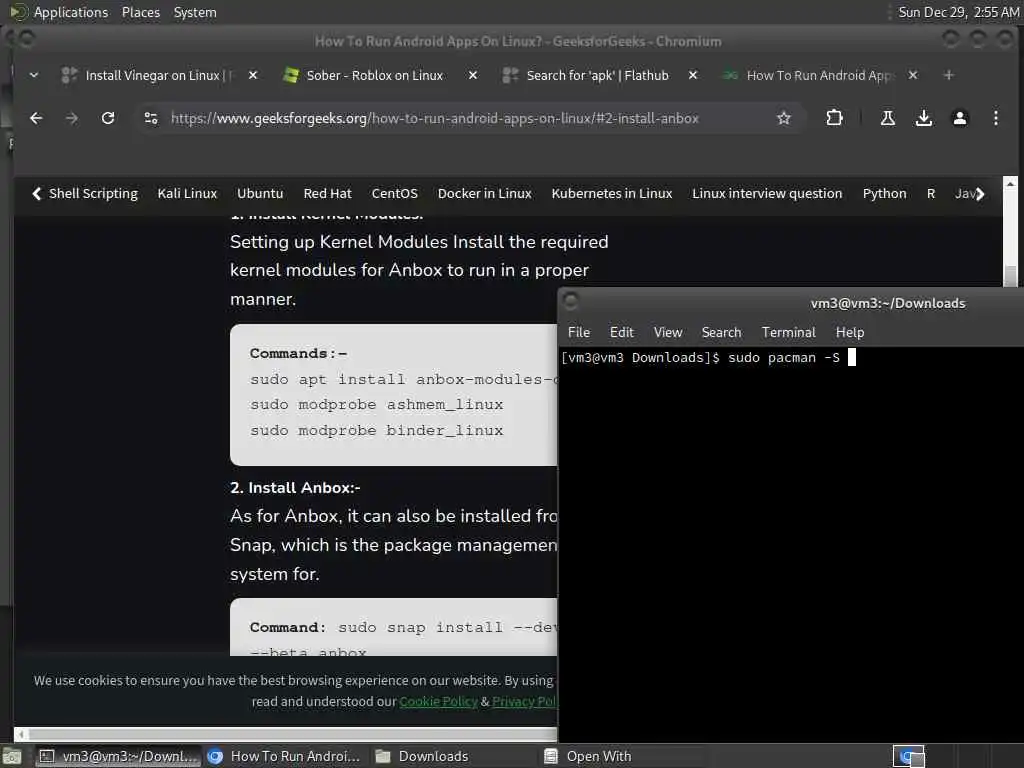Close the How To Run Android Apps tab

tap(913, 76)
